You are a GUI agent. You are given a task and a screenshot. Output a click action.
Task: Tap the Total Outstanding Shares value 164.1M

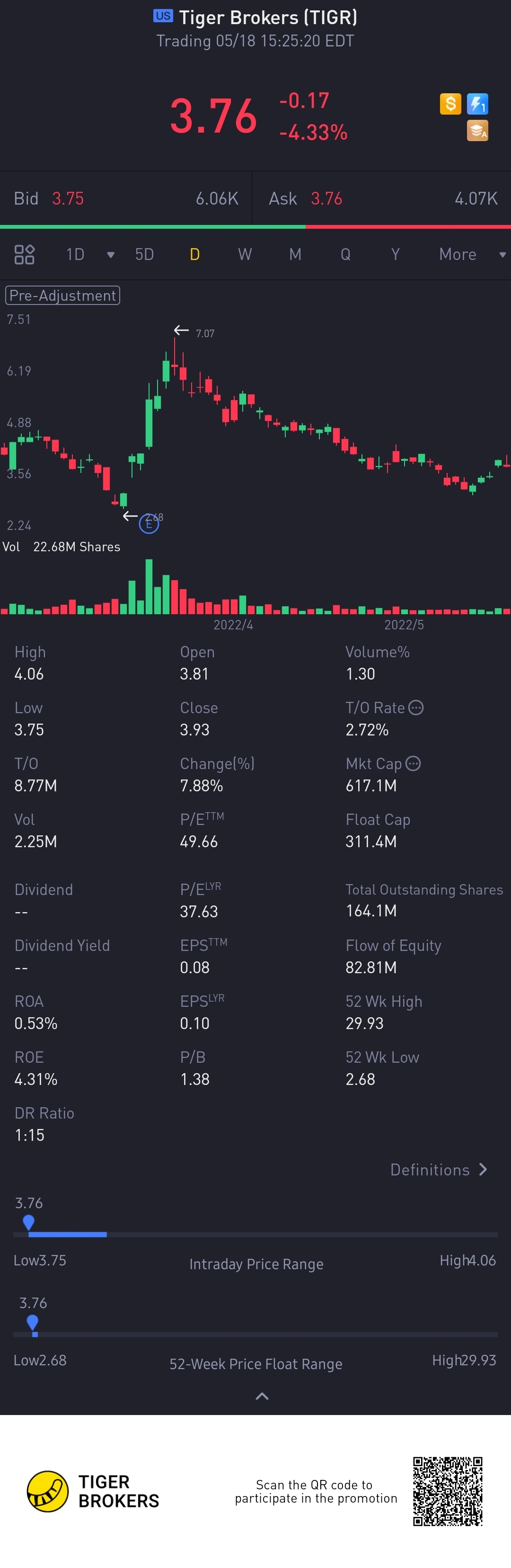(x=371, y=911)
